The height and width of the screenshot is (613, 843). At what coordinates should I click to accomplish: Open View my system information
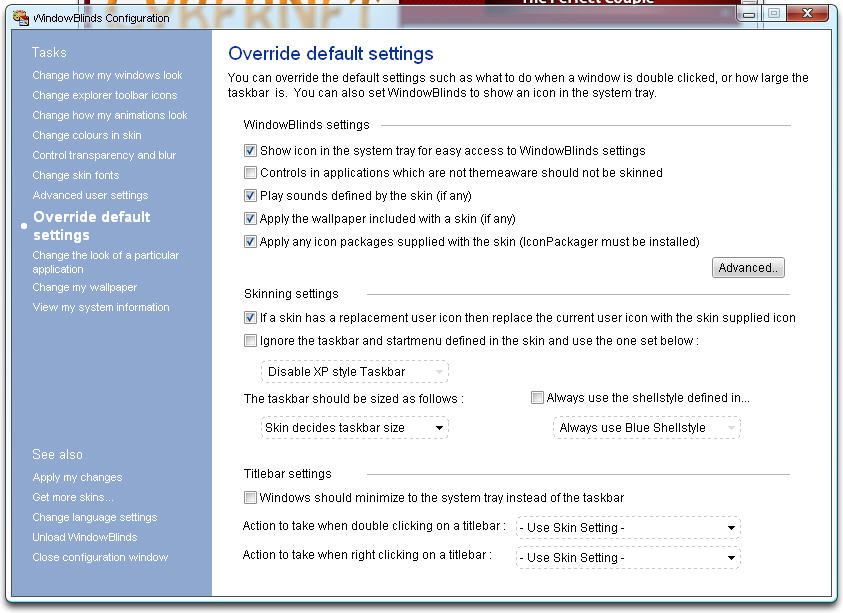tap(101, 307)
